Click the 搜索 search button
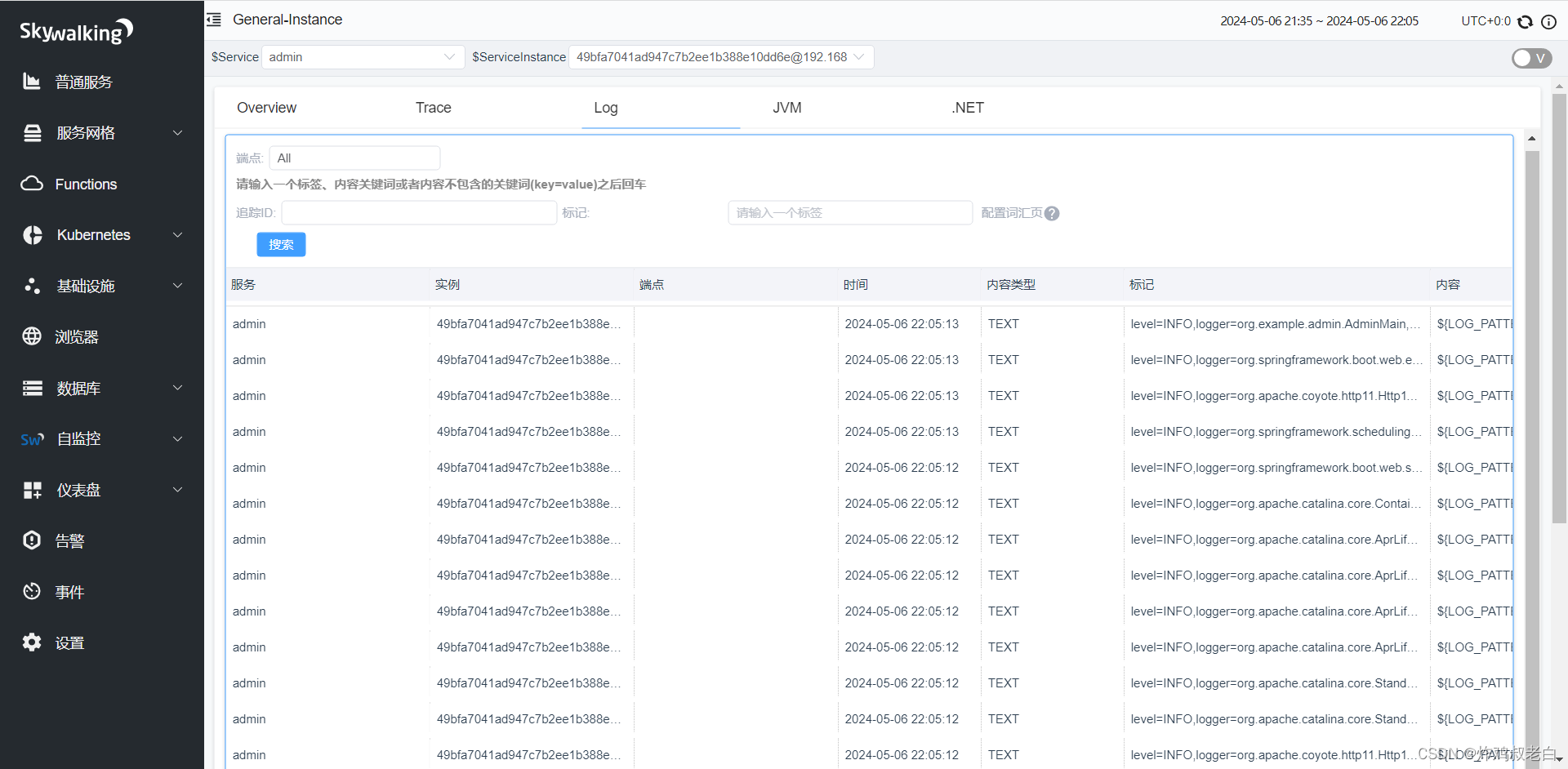This screenshot has height=769, width=1568. pyautogui.click(x=281, y=245)
